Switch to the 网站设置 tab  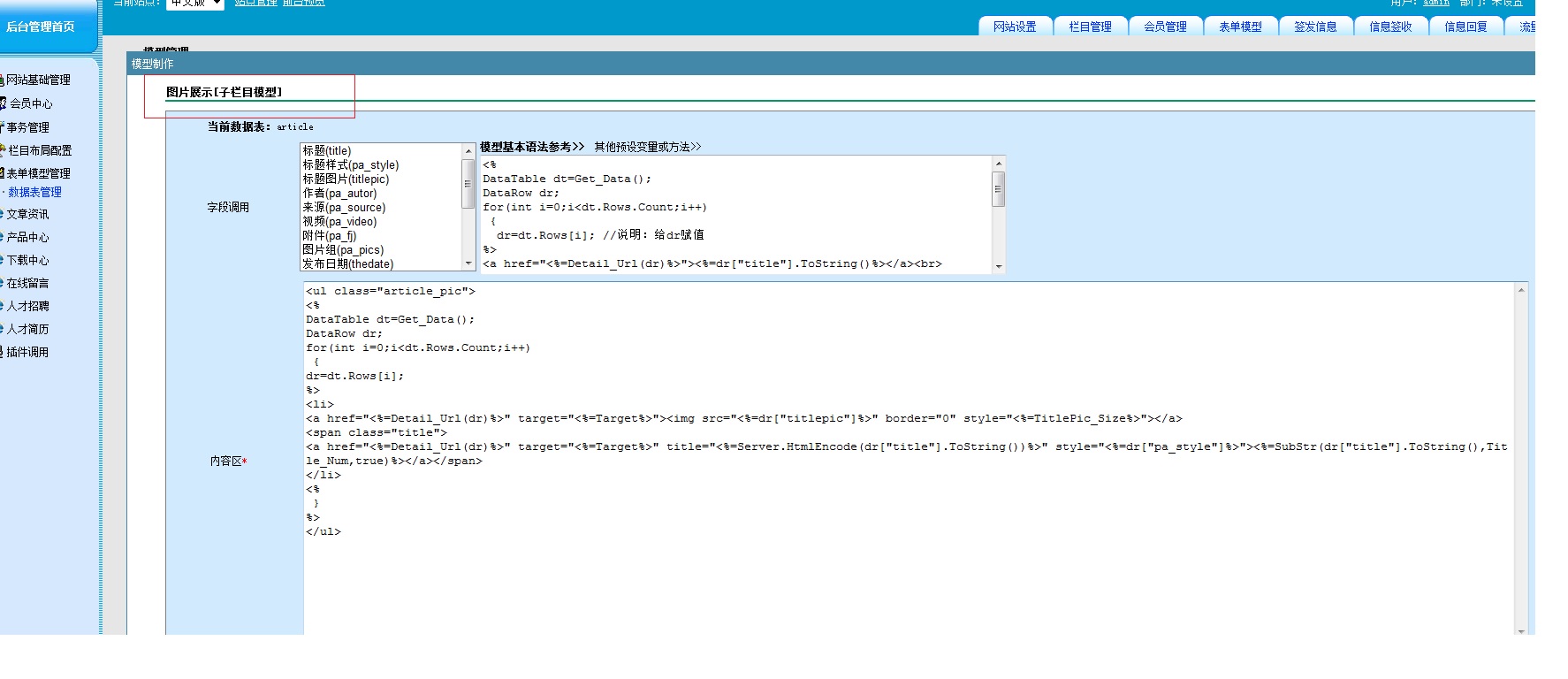[1015, 27]
